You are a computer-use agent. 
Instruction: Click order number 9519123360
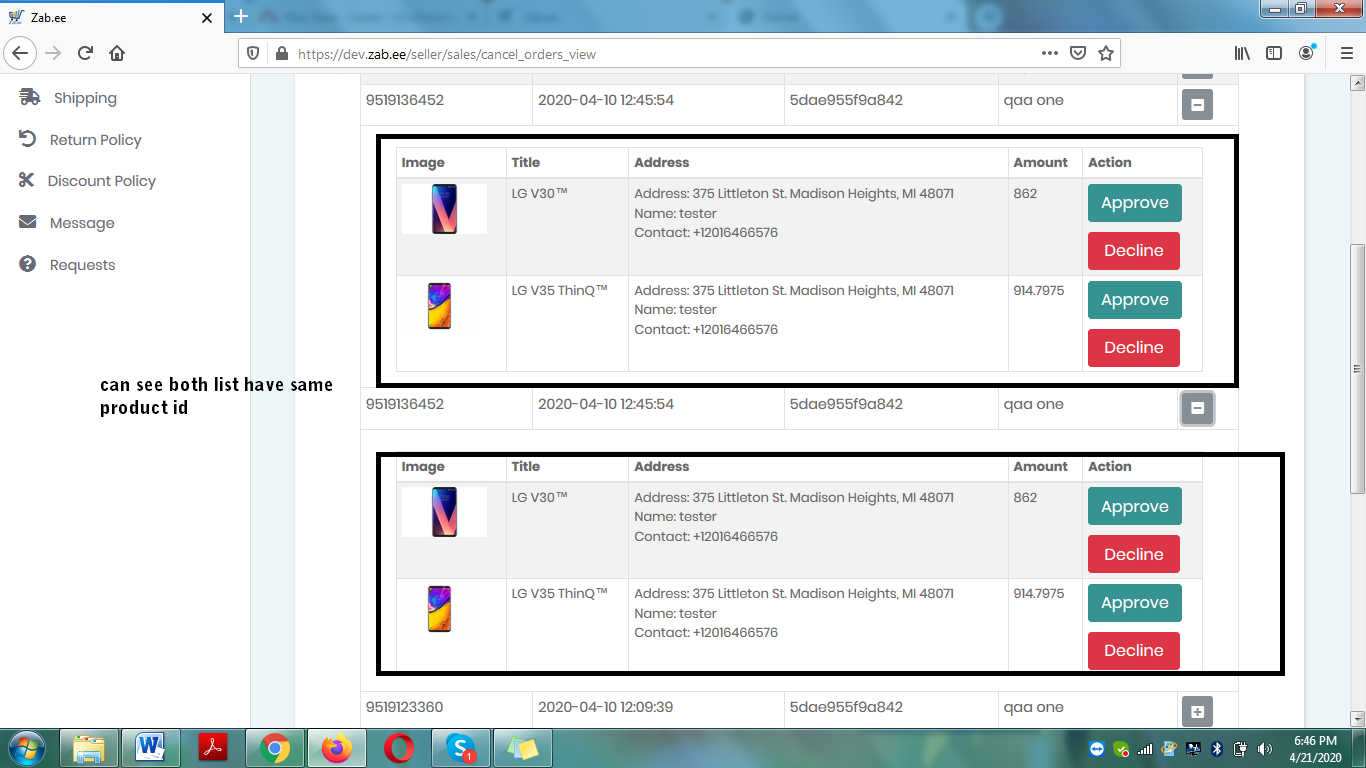tap(405, 707)
